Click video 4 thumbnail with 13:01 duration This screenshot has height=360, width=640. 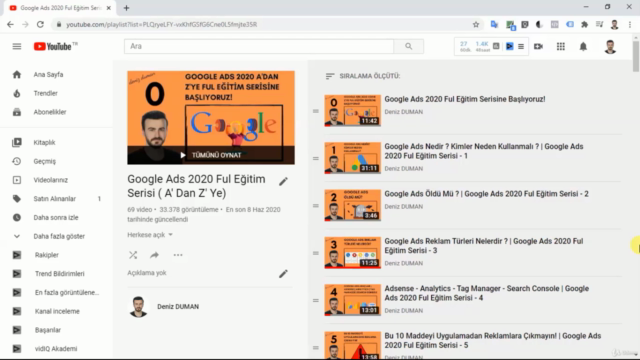[353, 300]
